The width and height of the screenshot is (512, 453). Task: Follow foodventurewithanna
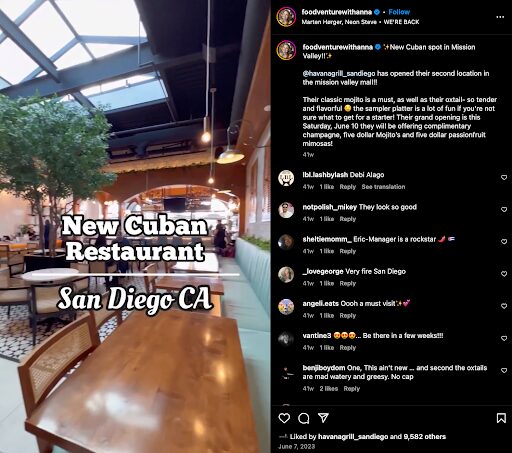pyautogui.click(x=399, y=12)
